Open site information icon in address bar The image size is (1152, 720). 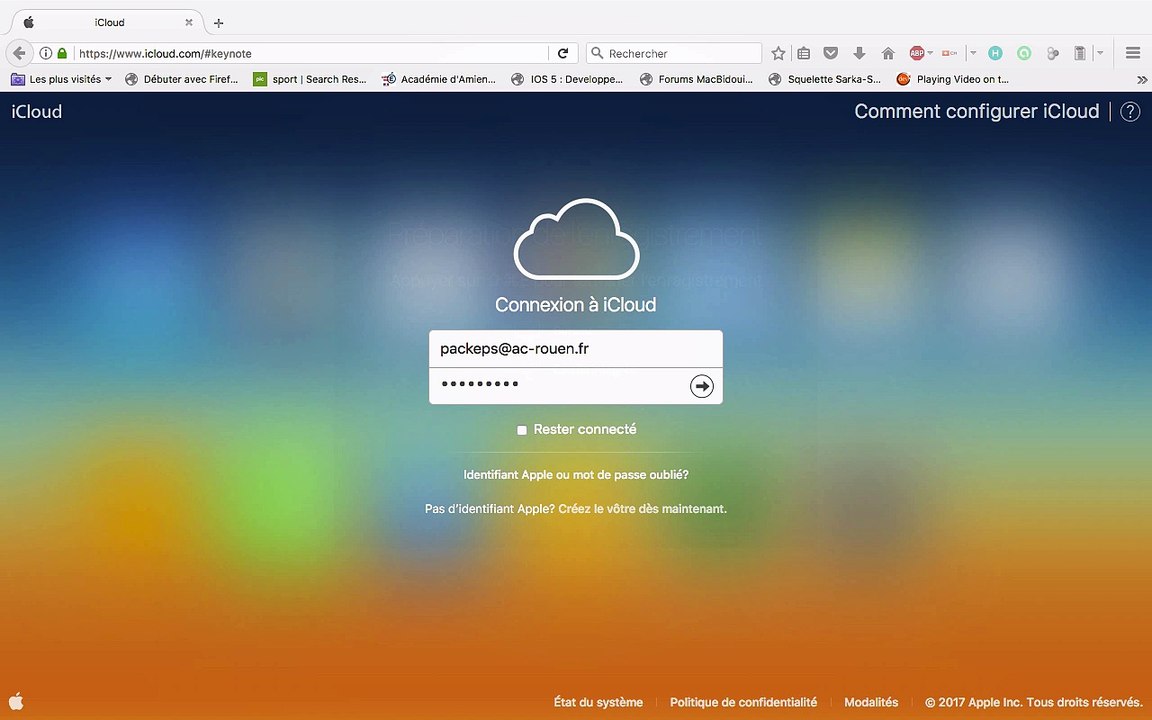pyautogui.click(x=46, y=53)
